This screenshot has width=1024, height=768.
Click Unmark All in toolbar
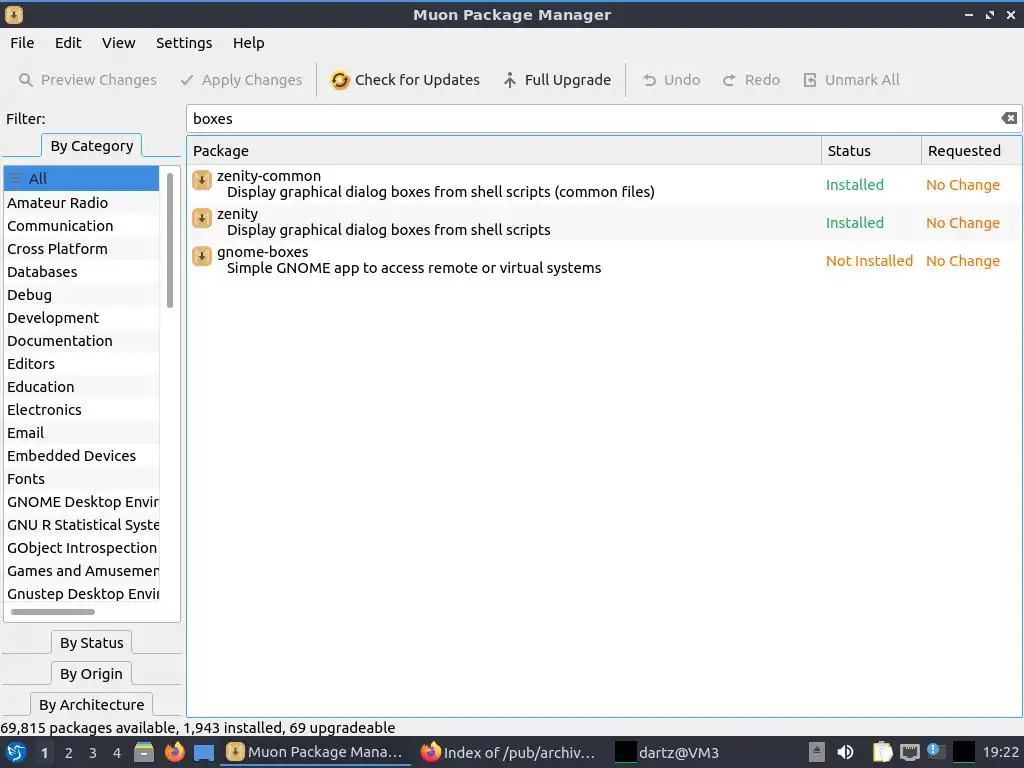coord(851,80)
